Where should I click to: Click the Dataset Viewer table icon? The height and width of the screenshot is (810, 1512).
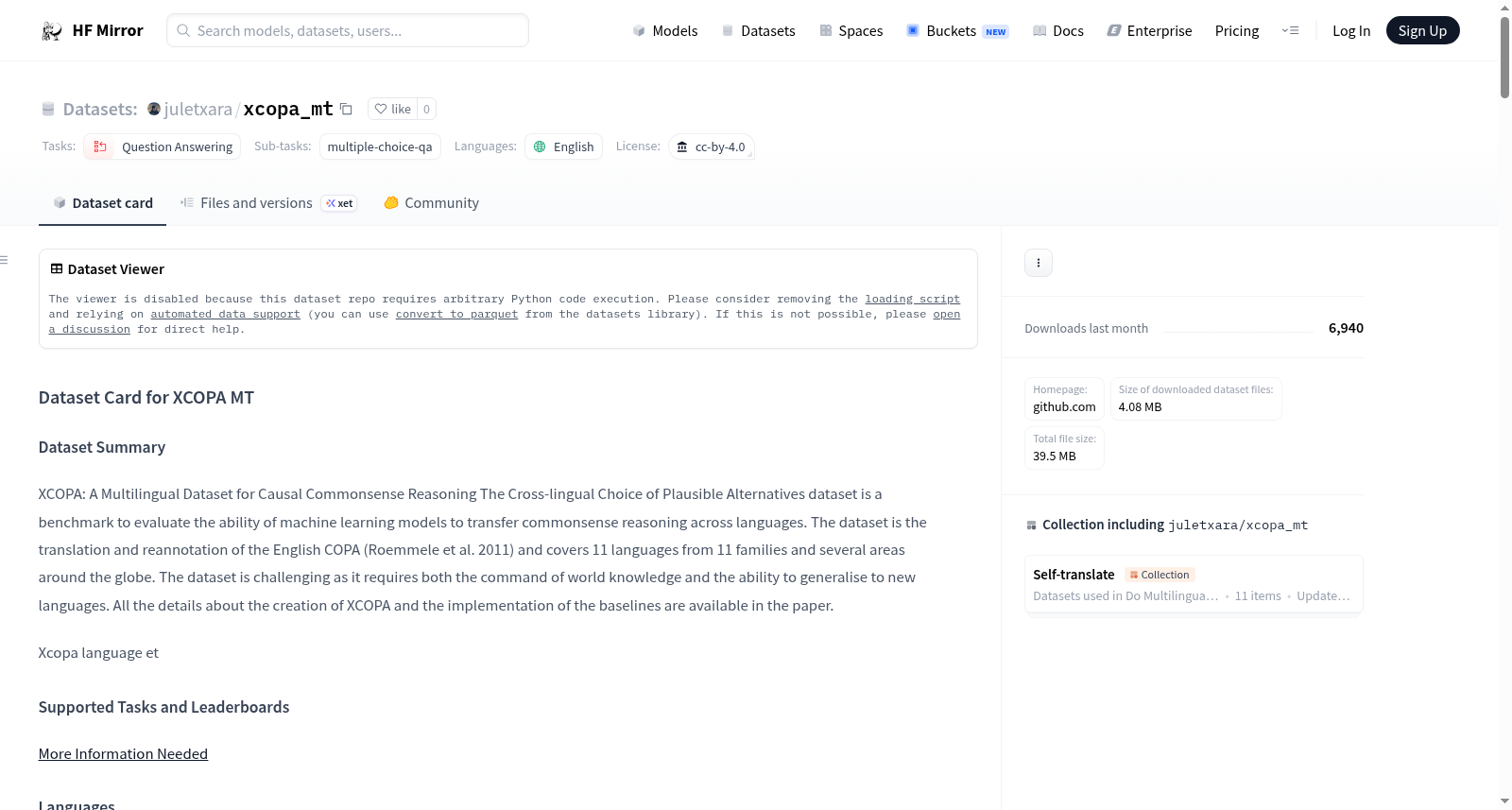[x=57, y=269]
